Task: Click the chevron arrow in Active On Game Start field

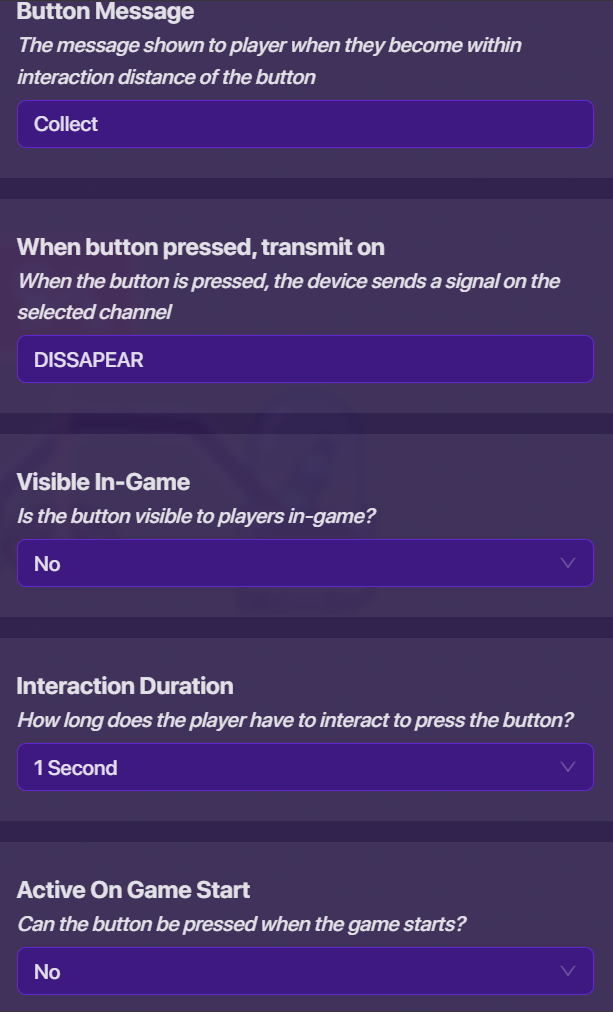Action: click(x=569, y=971)
